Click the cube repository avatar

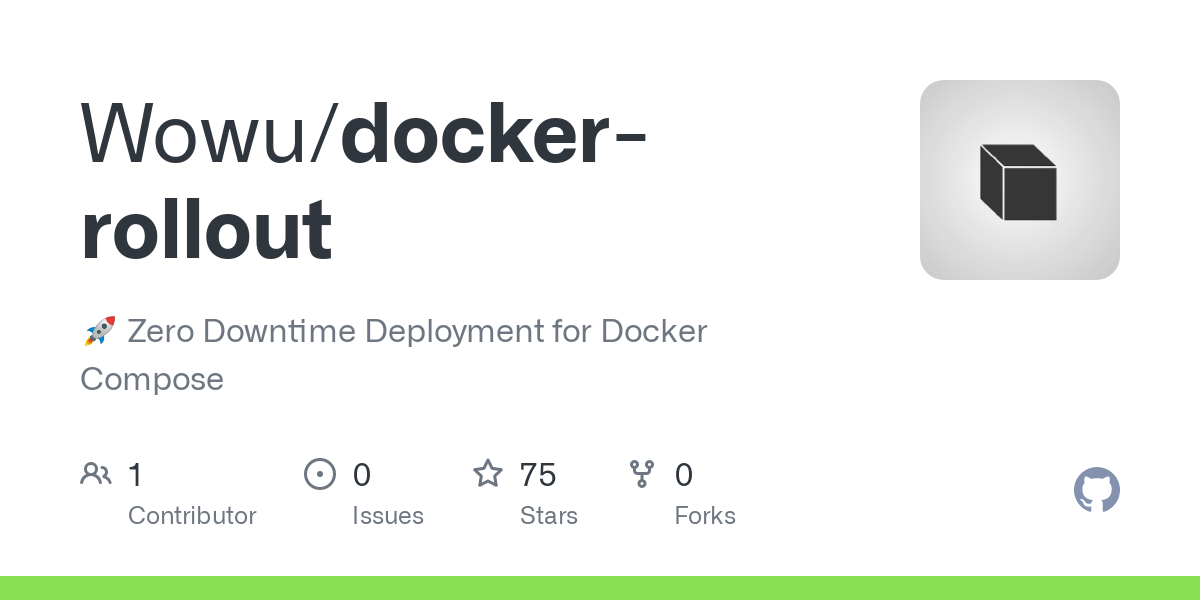[x=1019, y=180]
